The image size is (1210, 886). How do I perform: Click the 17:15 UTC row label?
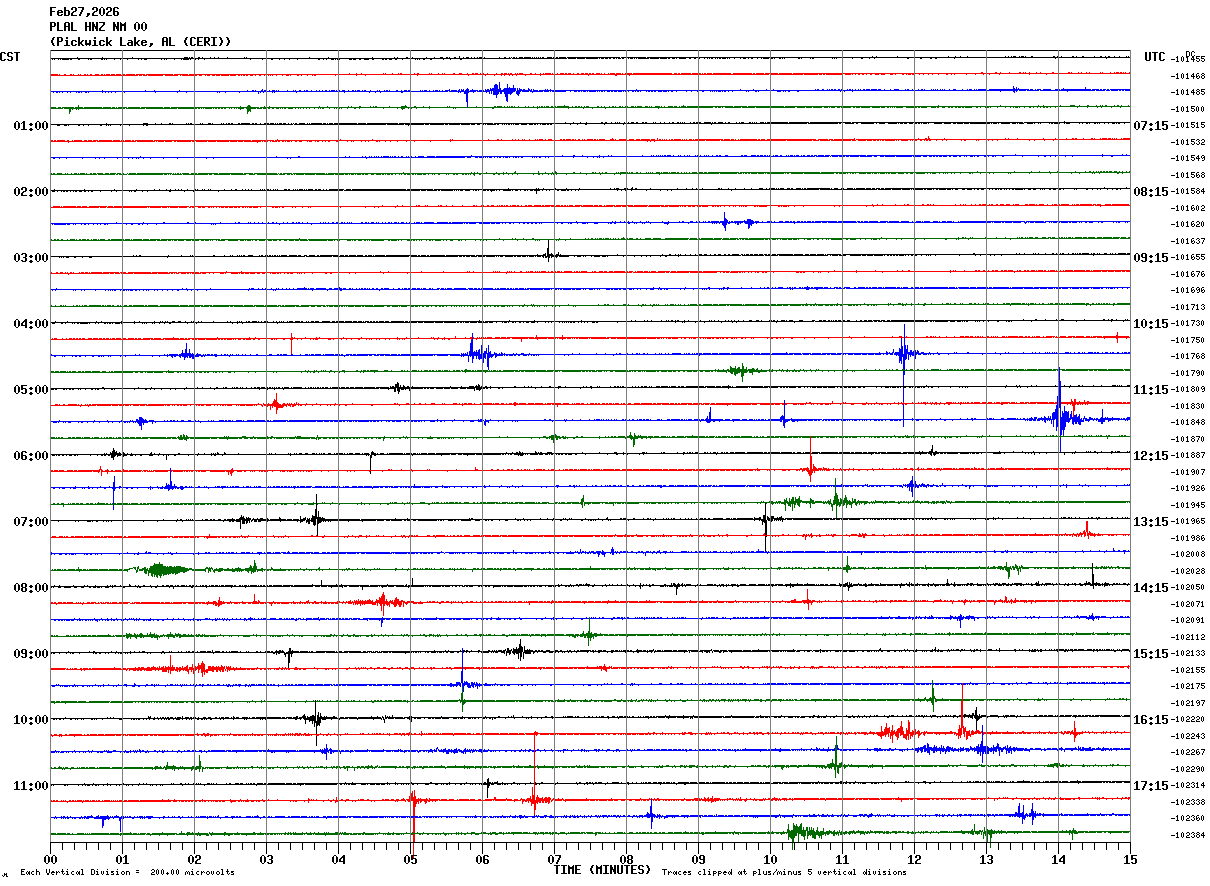(1151, 786)
